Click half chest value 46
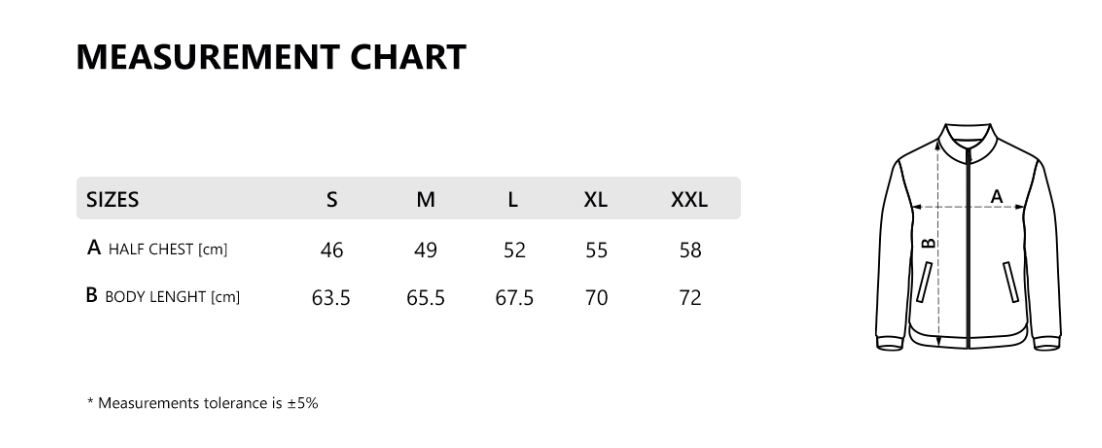Image resolution: width=1102 pixels, height=448 pixels. [x=332, y=250]
